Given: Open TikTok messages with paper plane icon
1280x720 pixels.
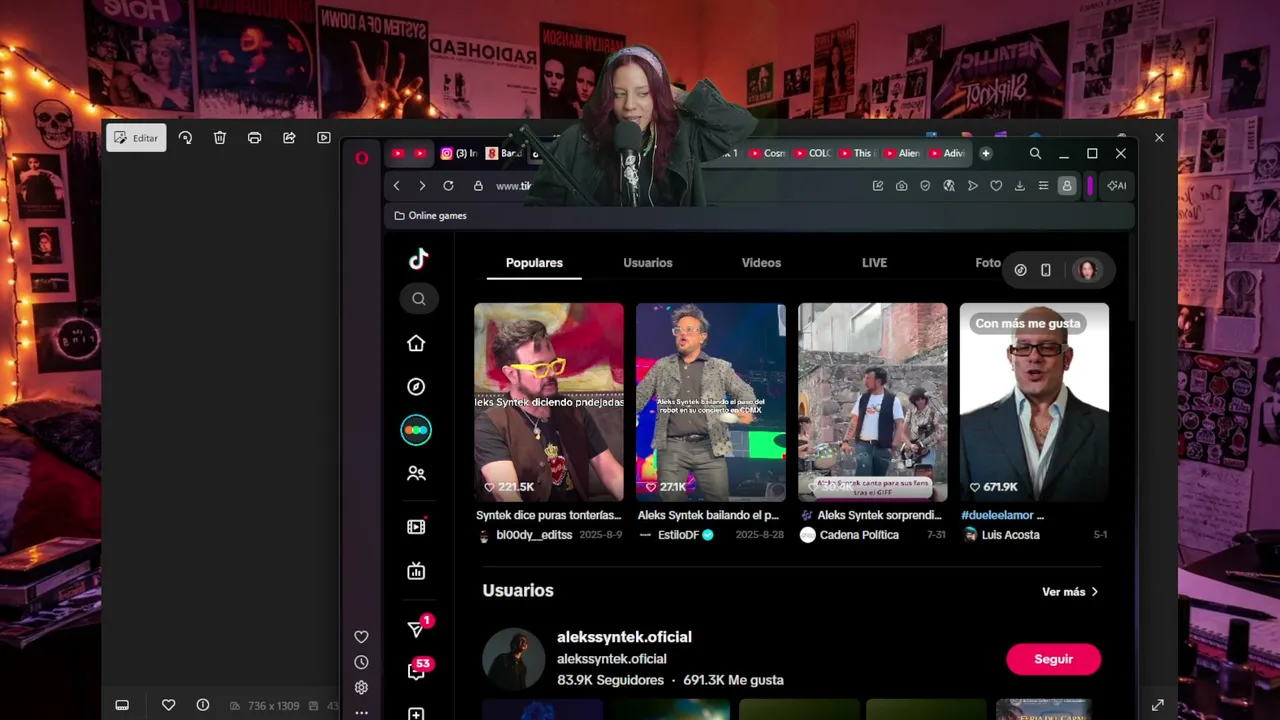Looking at the screenshot, I should pos(416,629).
